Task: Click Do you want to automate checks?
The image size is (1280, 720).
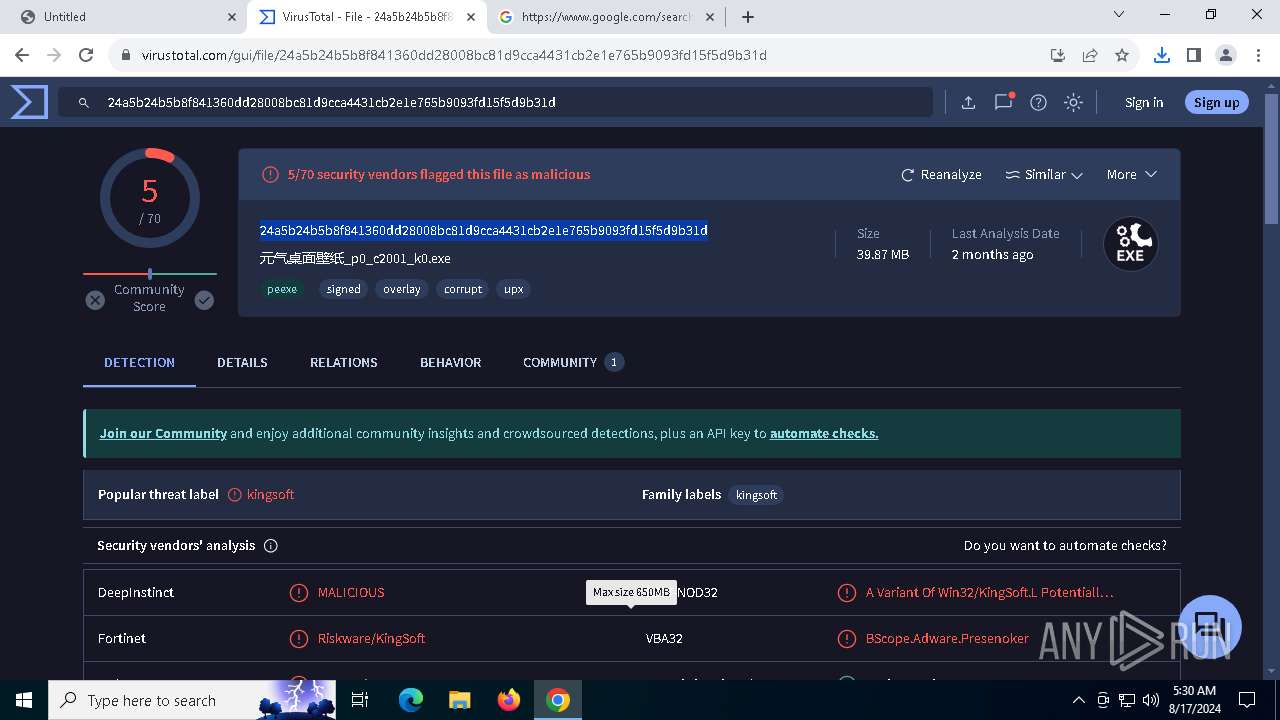Action: [1065, 545]
